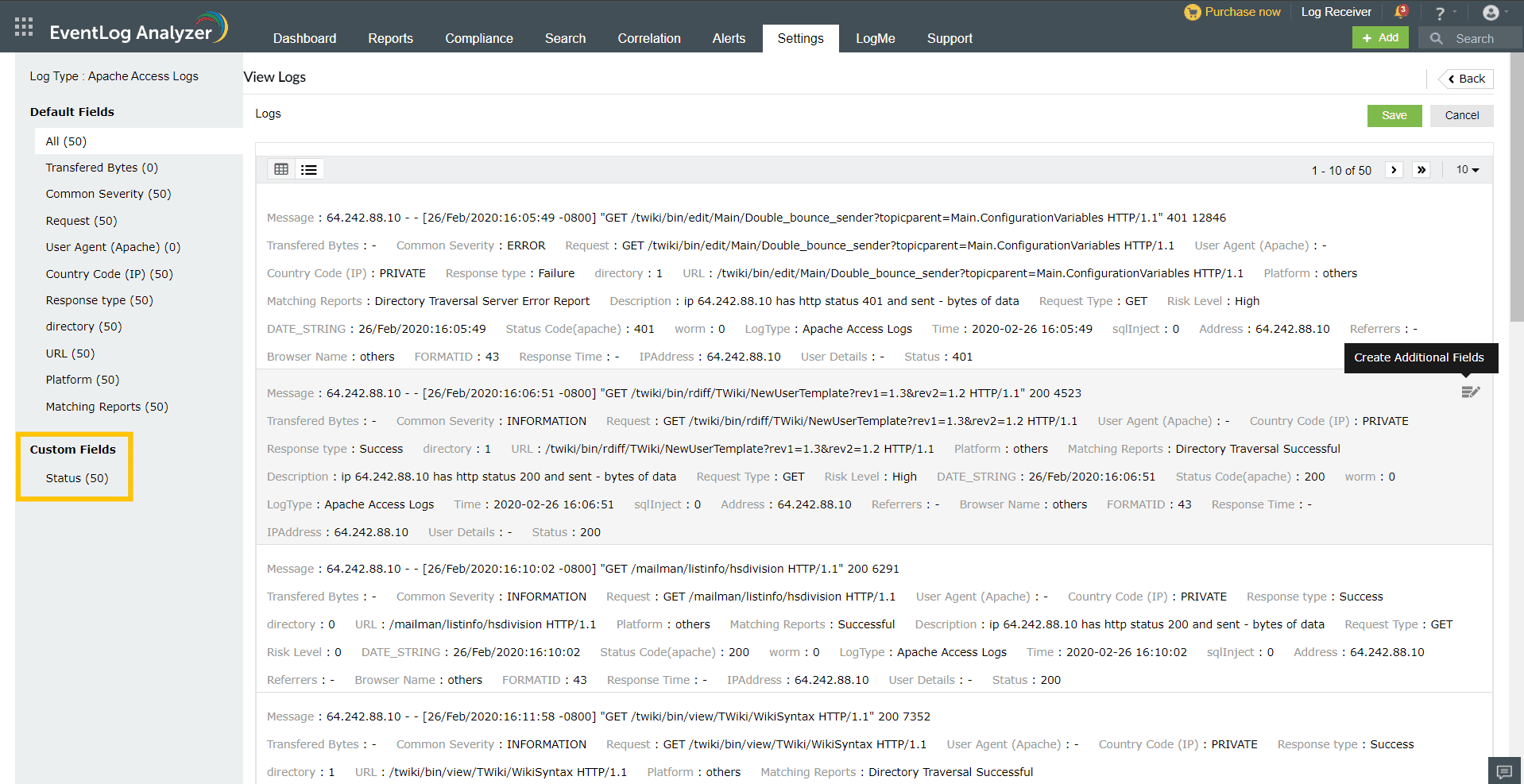
Task: Open the rows per page dropdown
Action: pos(1467,170)
